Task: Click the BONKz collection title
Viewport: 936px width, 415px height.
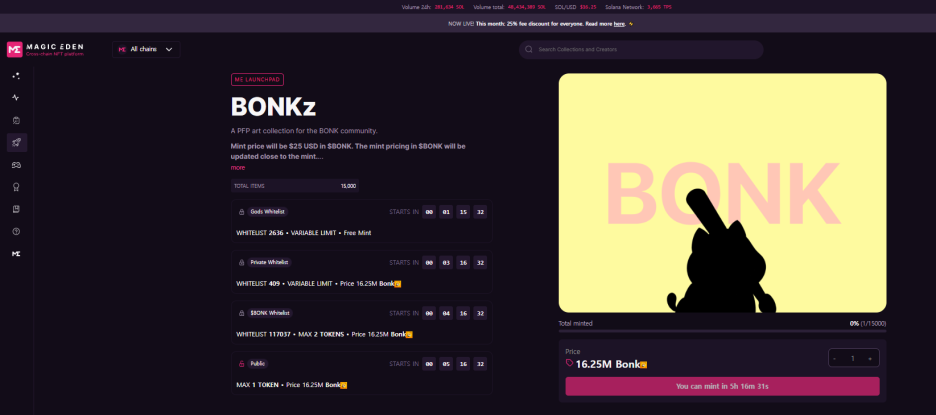Action: [x=273, y=107]
